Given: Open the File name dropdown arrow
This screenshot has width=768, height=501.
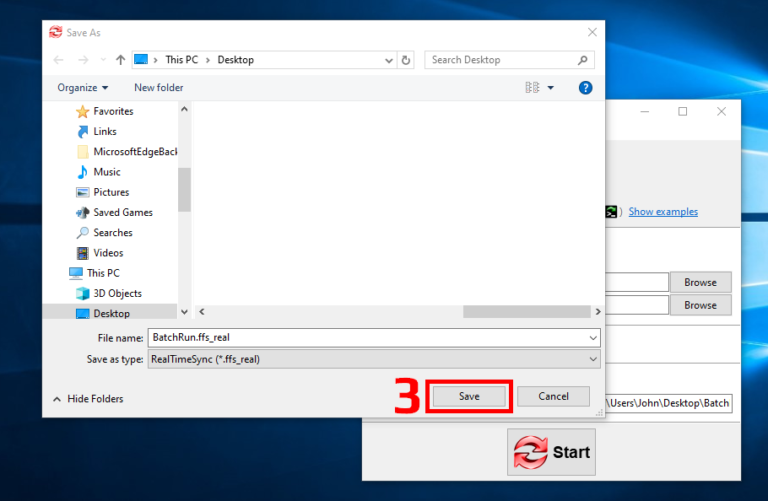Looking at the screenshot, I should click(593, 338).
